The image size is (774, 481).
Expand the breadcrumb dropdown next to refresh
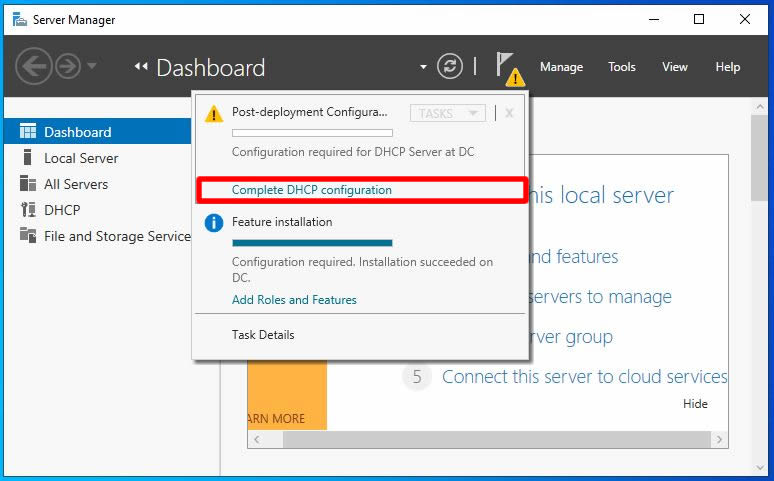pyautogui.click(x=423, y=67)
